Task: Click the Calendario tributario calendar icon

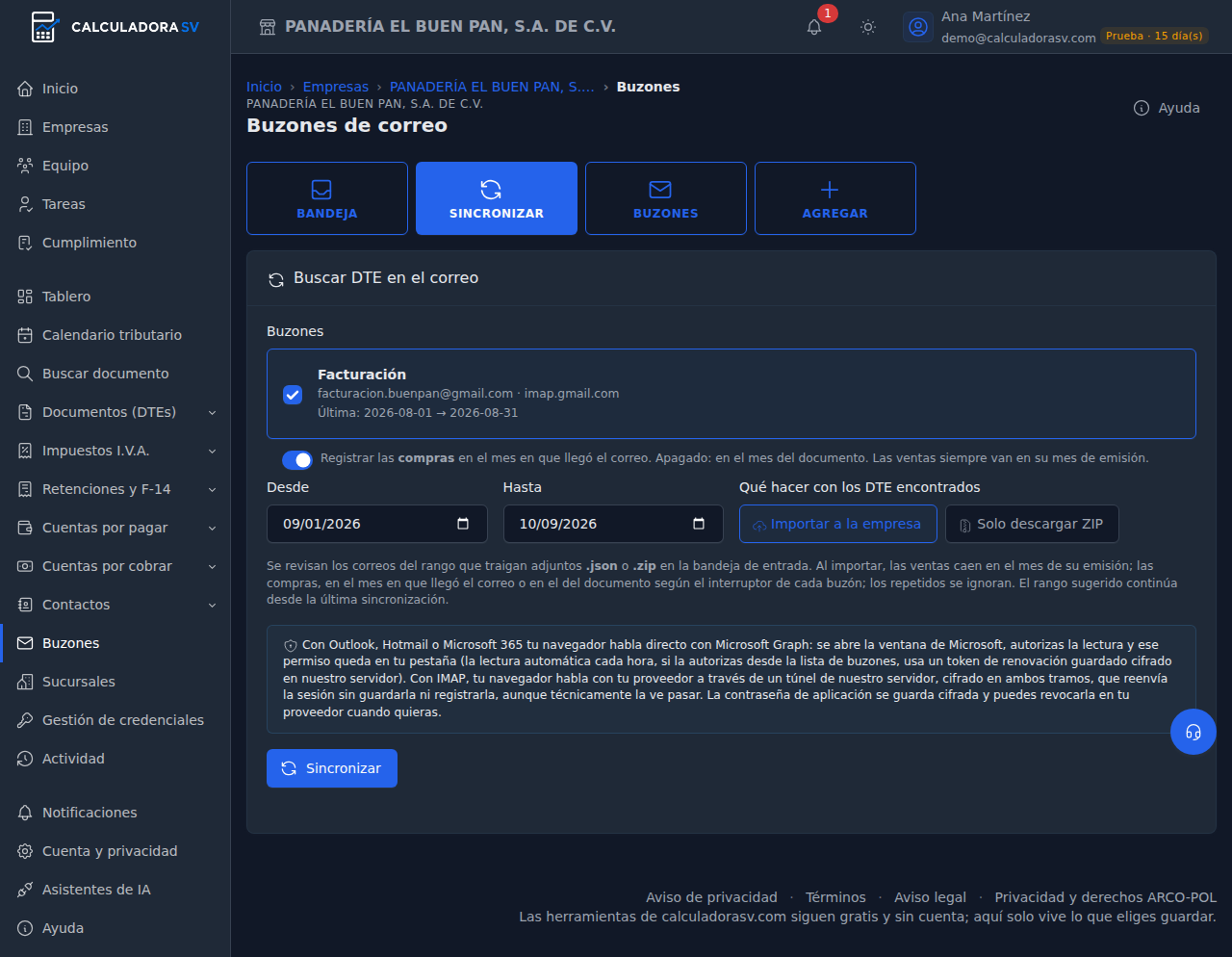Action: coord(25,335)
